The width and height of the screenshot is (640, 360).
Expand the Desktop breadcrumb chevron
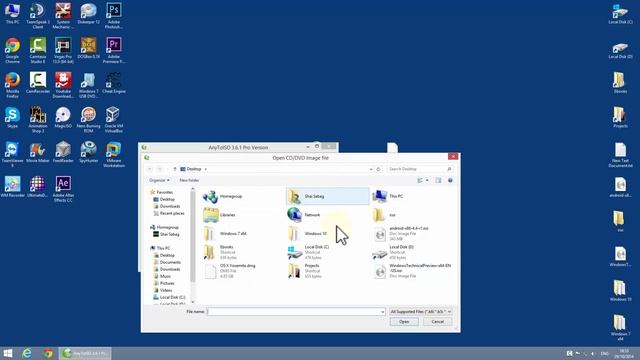[206, 169]
